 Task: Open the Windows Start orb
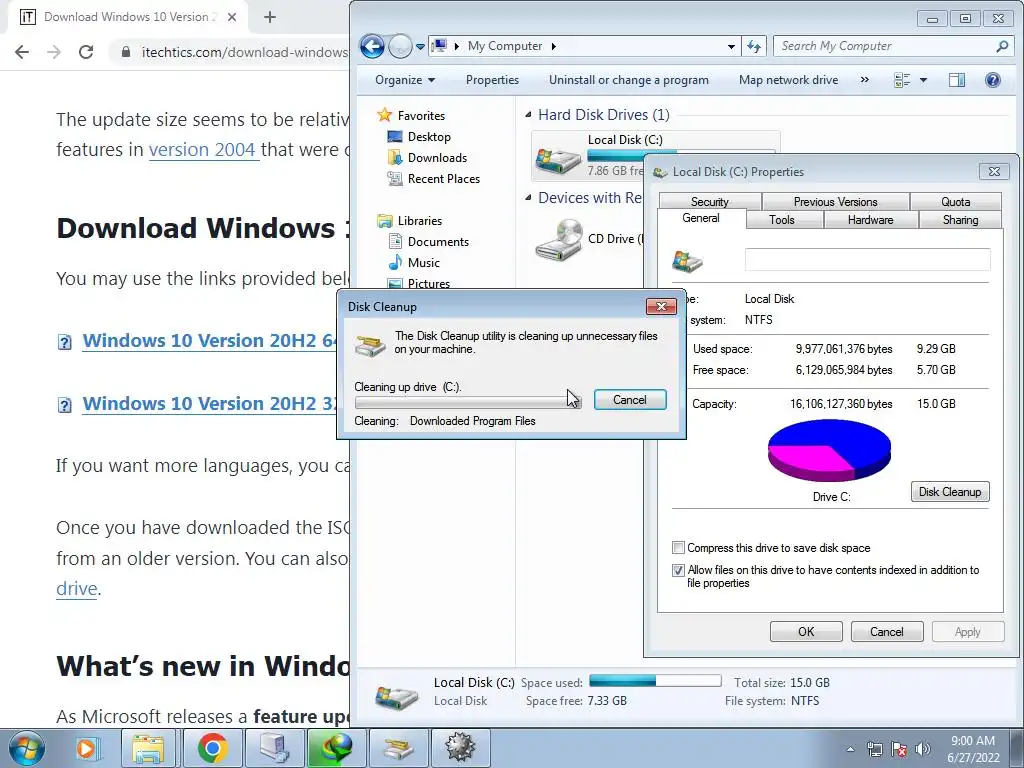tap(27, 748)
